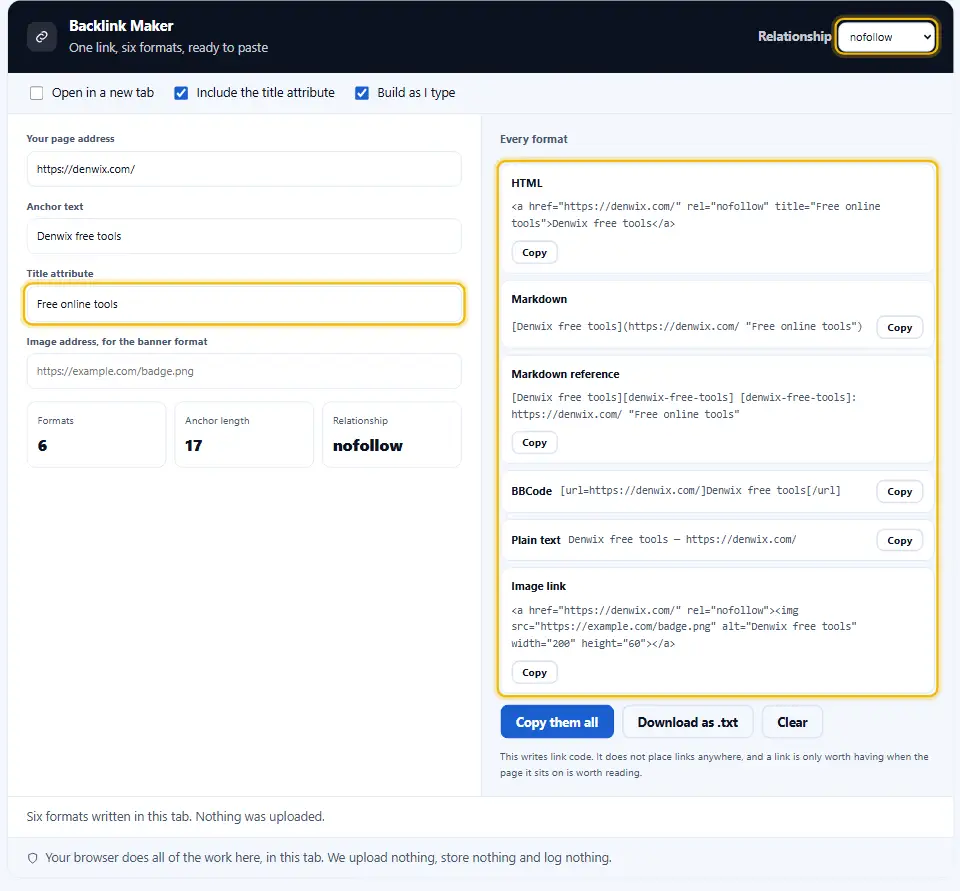This screenshot has height=891, width=960.
Task: Click 'One link, six formats' subtitle
Action: coord(168,48)
